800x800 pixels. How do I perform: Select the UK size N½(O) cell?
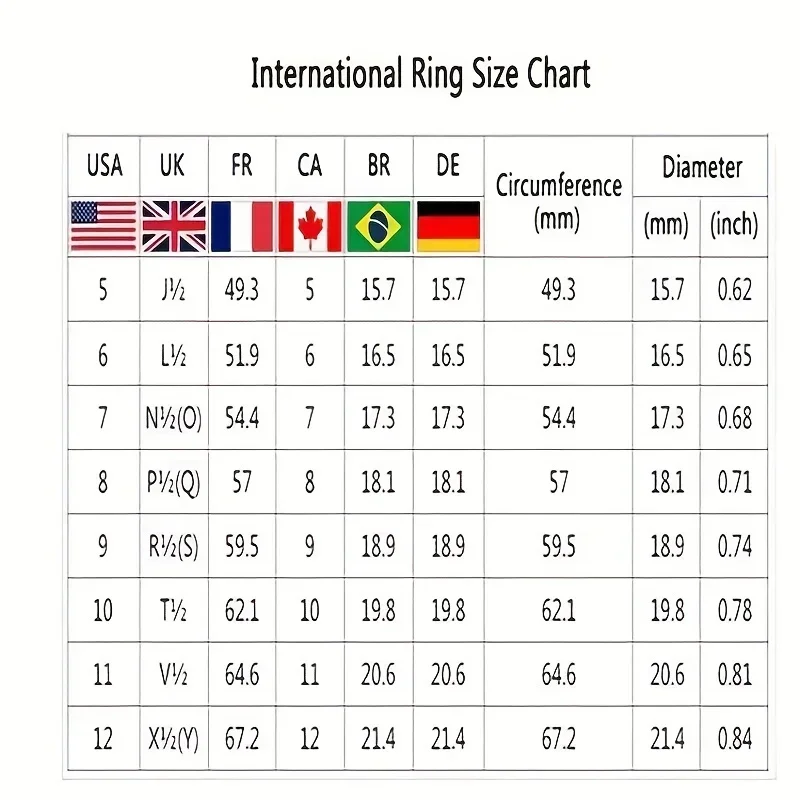[173, 418]
